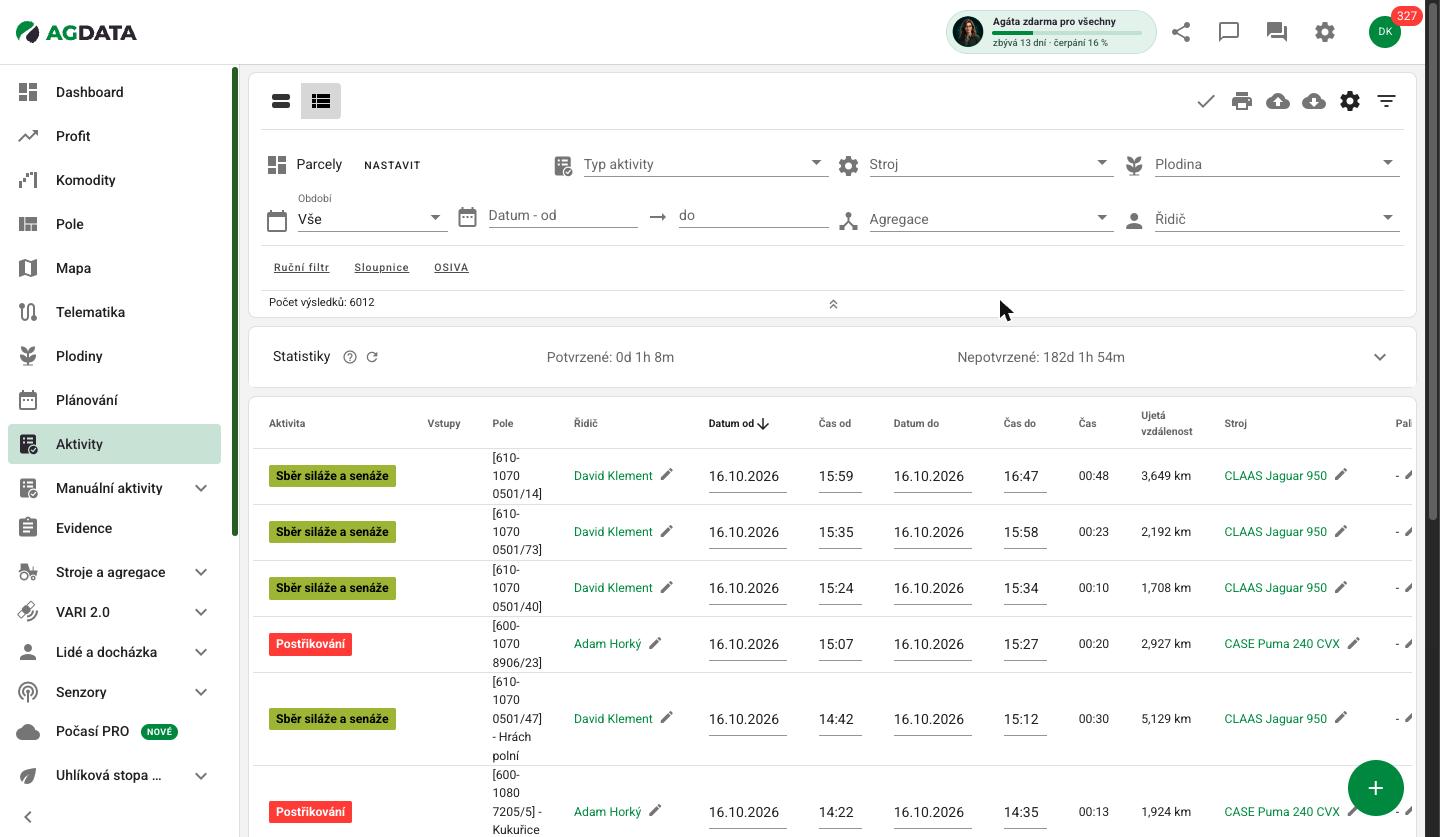Open the DK user avatar
The image size is (1440, 837).
tap(1385, 32)
